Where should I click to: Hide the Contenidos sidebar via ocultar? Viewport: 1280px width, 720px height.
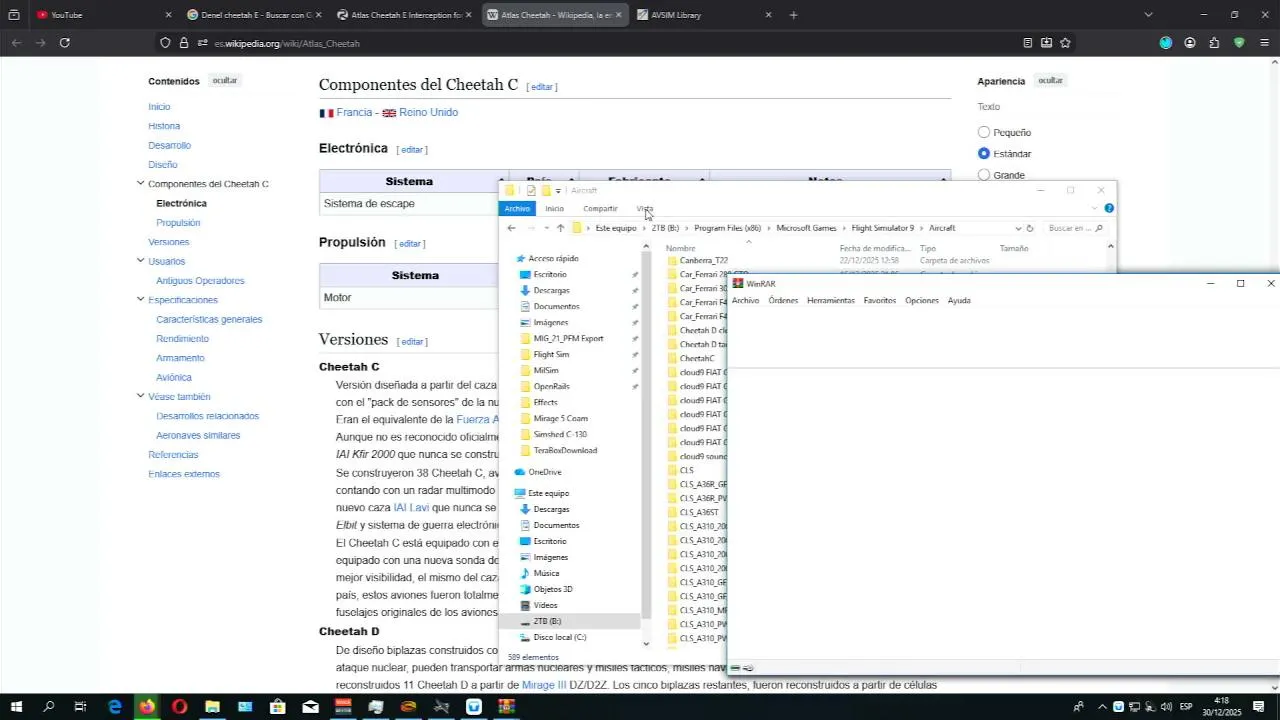click(x=225, y=80)
